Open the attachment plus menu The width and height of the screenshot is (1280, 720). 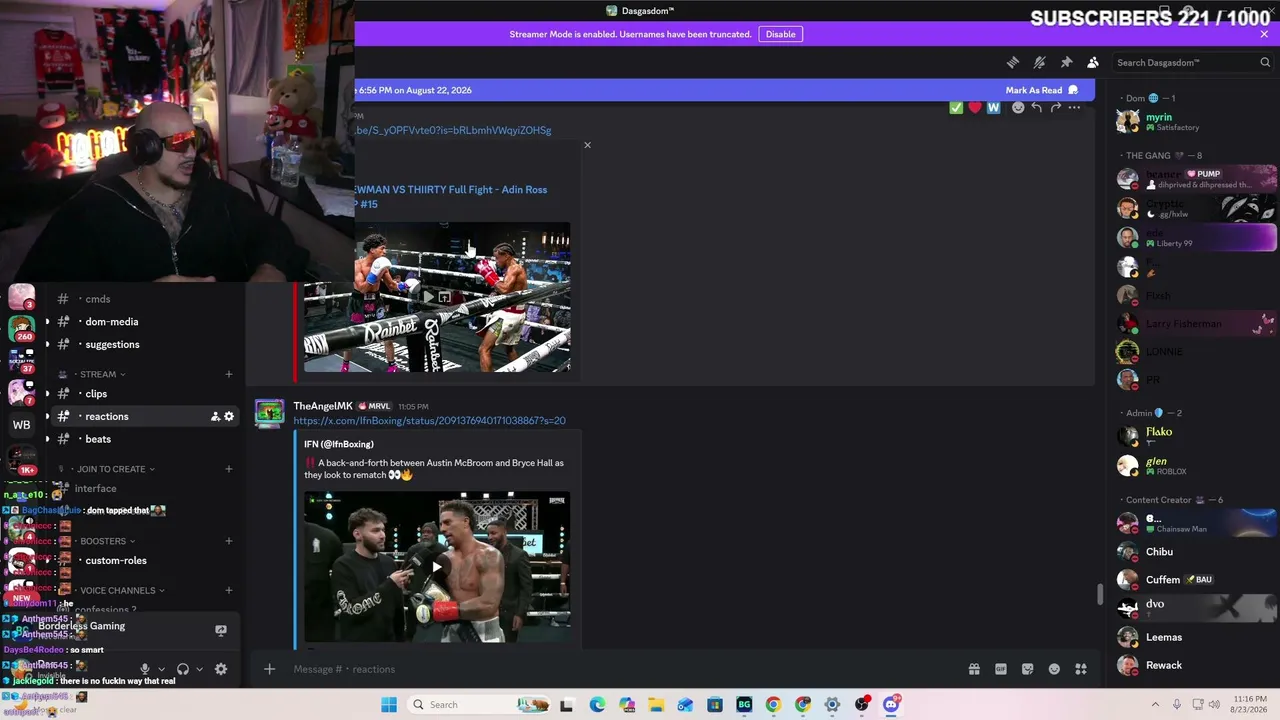(269, 669)
